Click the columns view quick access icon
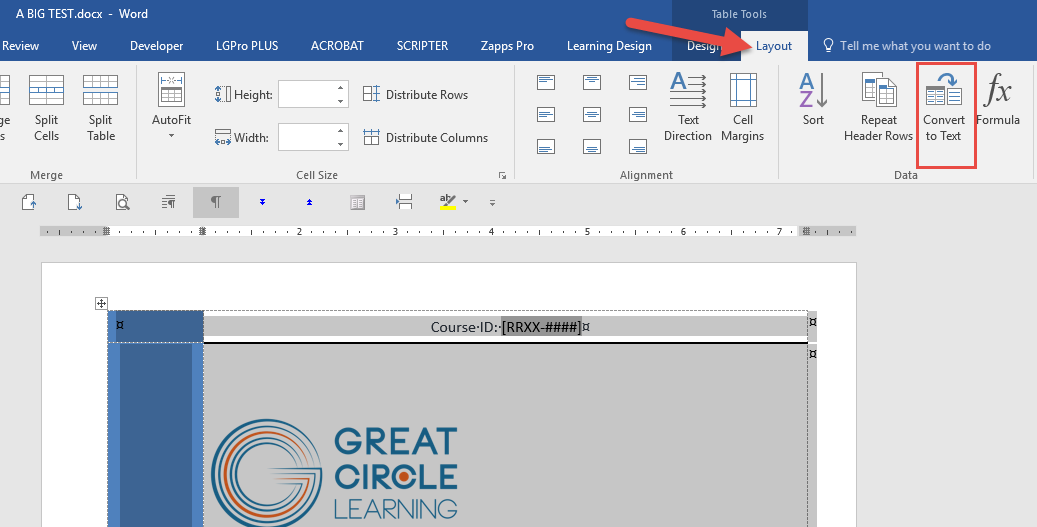Viewport: 1037px width, 527px height. click(357, 202)
